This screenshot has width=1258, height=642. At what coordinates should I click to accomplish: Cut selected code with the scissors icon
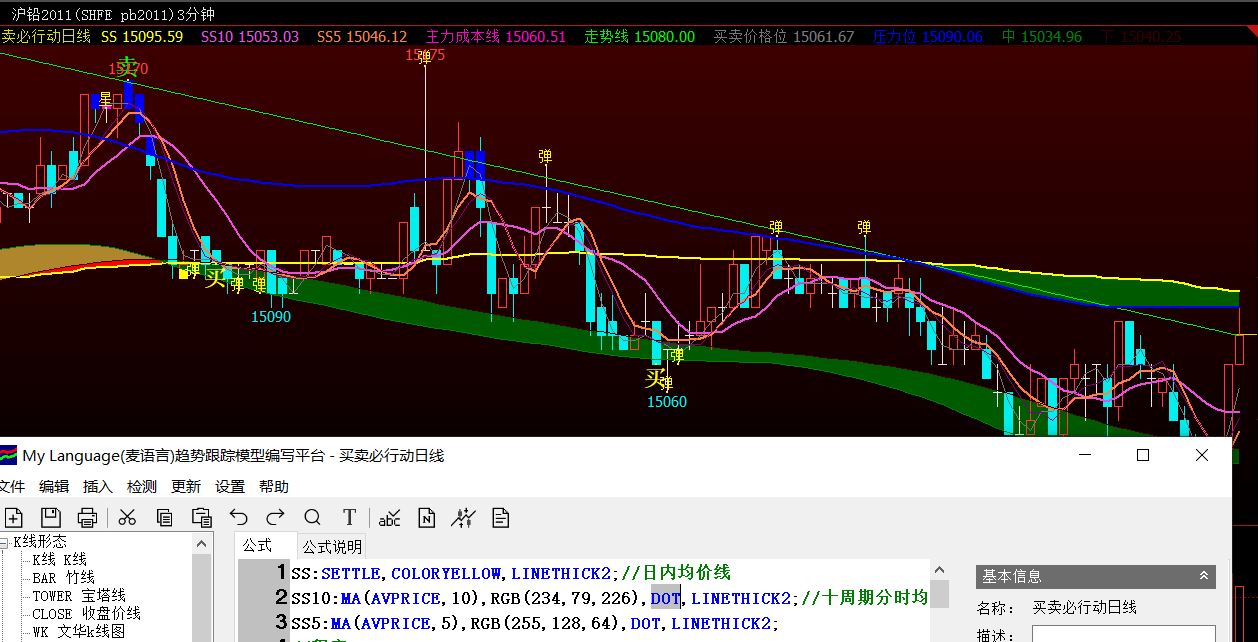(127, 517)
